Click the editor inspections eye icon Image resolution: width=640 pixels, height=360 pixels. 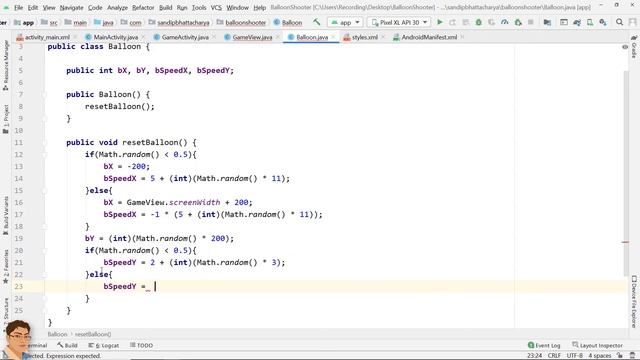[x=625, y=47]
